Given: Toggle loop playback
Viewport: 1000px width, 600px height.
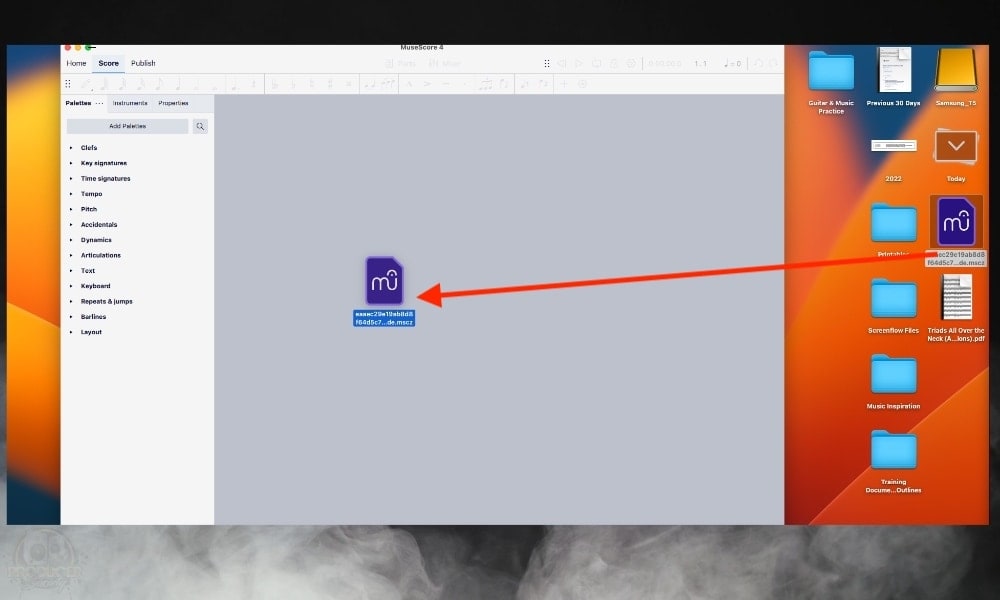Looking at the screenshot, I should point(596,64).
